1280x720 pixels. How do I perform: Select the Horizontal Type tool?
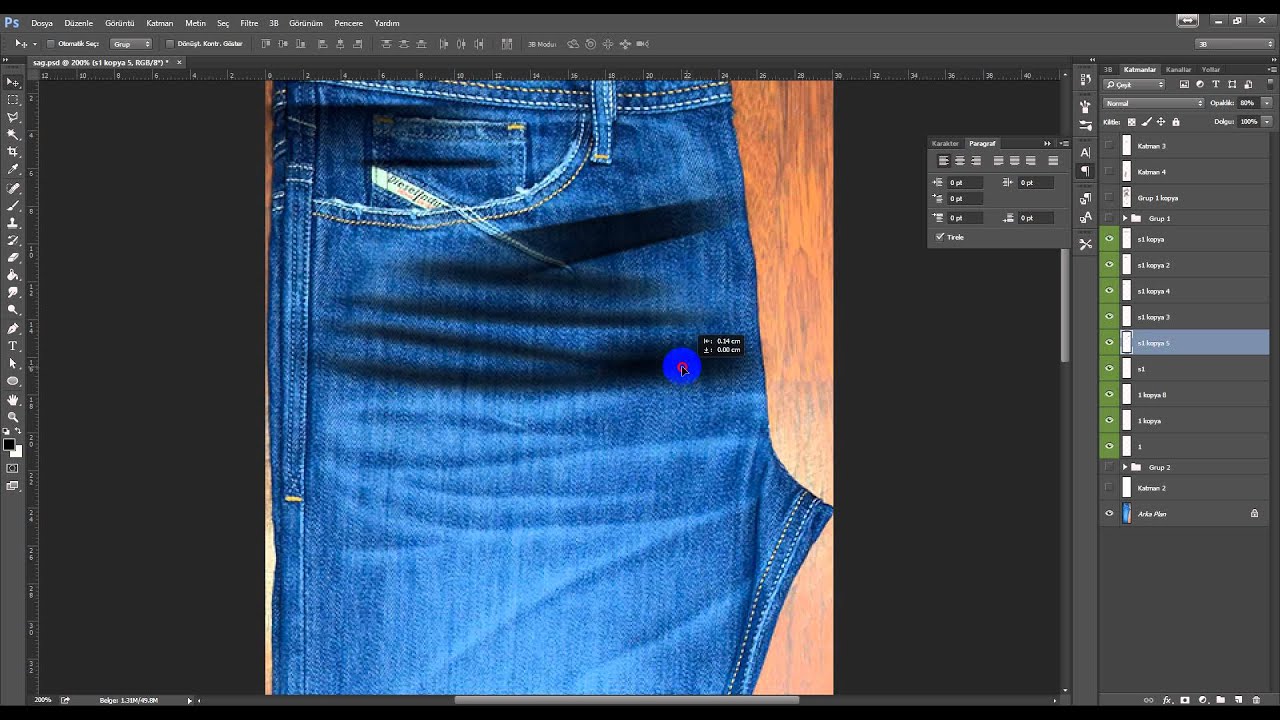pos(13,346)
